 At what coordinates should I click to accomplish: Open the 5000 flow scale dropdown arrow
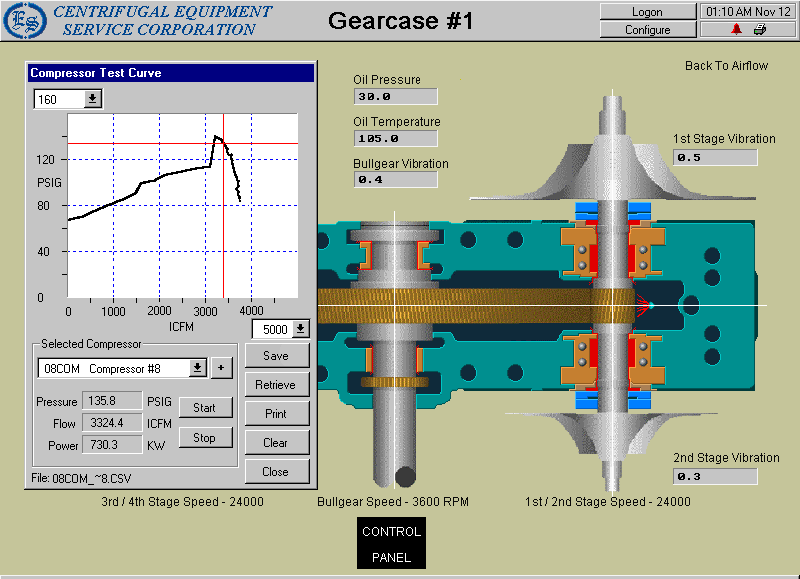coord(301,329)
